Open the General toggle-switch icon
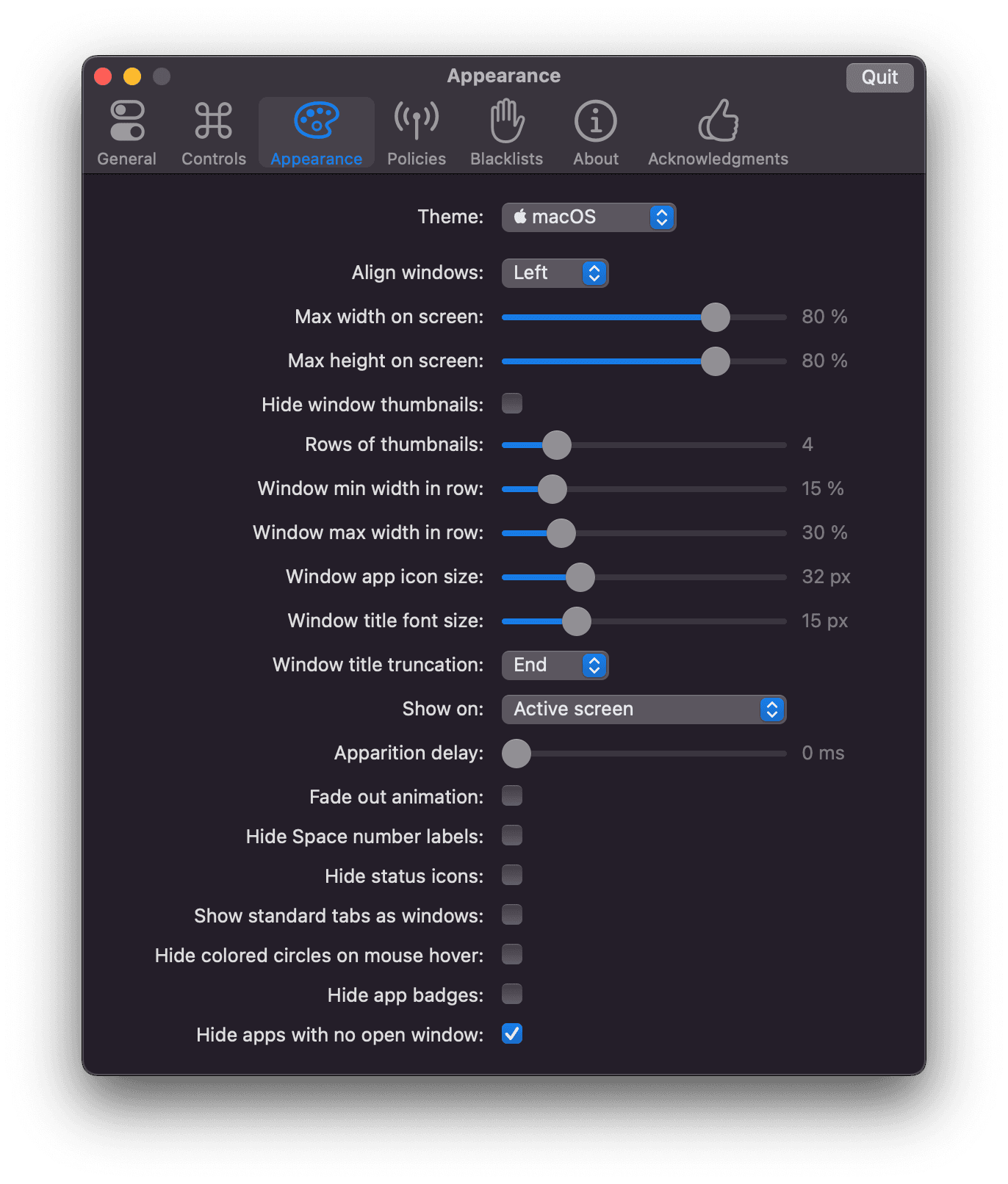Image resolution: width=1008 pixels, height=1184 pixels. click(127, 121)
